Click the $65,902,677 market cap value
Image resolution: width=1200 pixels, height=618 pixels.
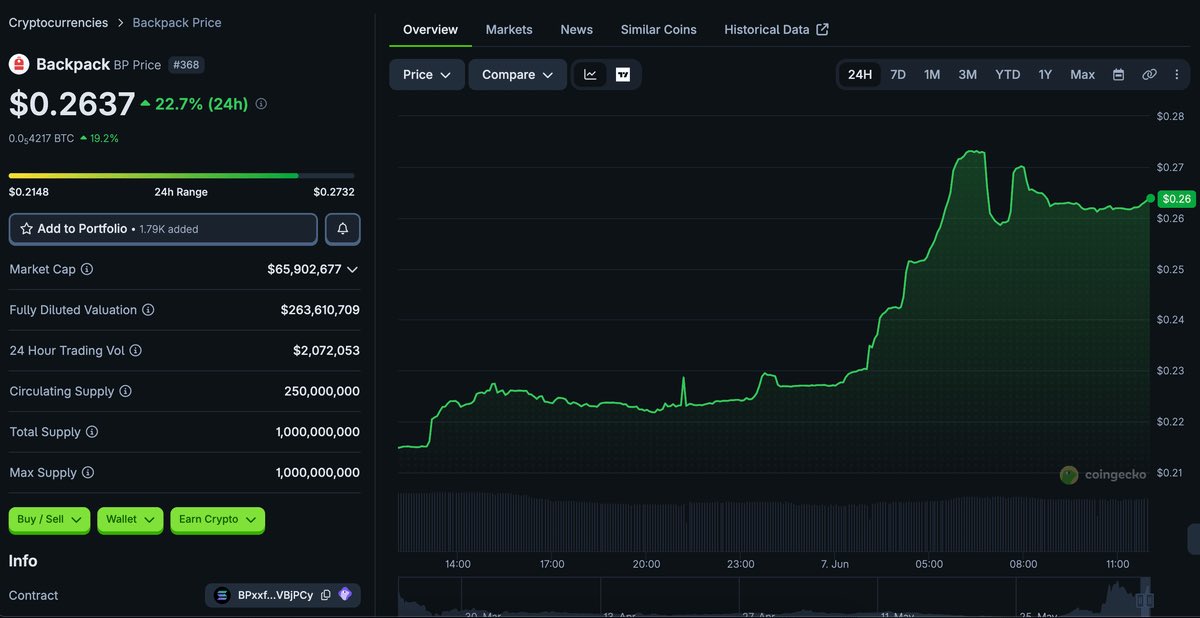click(x=304, y=269)
